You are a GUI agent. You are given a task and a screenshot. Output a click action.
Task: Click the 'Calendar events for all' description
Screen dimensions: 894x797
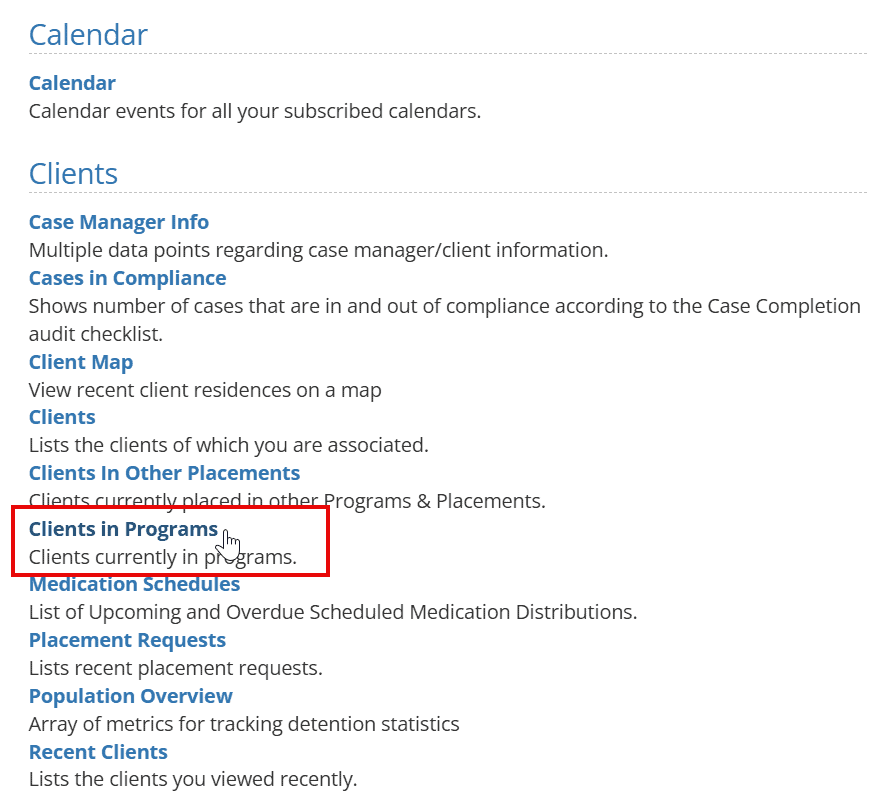point(255,111)
